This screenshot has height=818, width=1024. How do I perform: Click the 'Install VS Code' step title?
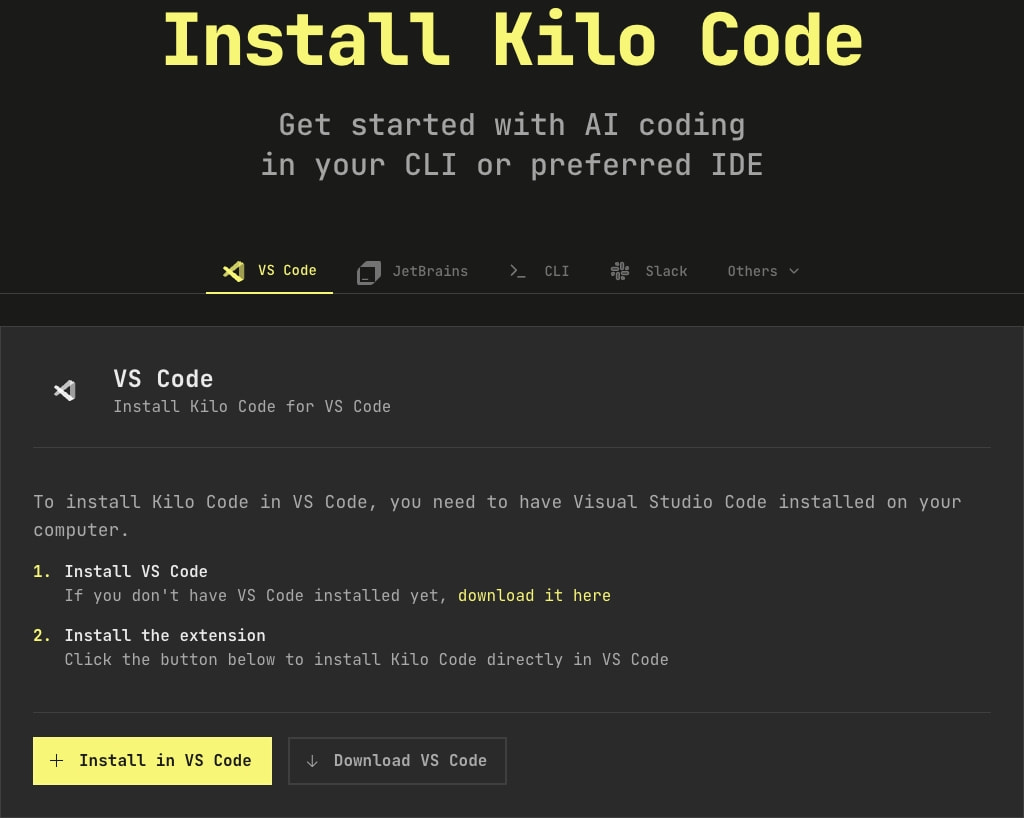coord(136,571)
